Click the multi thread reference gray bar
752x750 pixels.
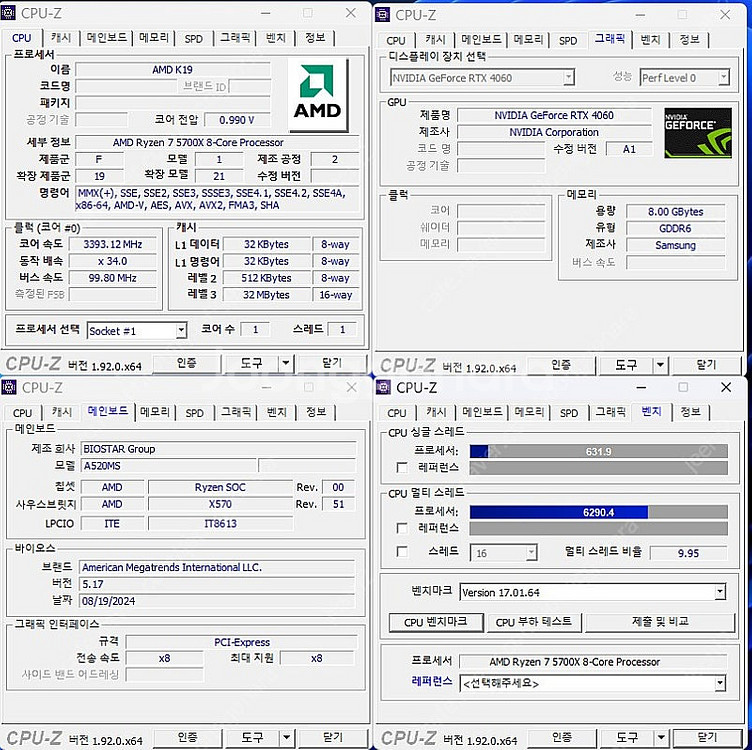(x=599, y=528)
